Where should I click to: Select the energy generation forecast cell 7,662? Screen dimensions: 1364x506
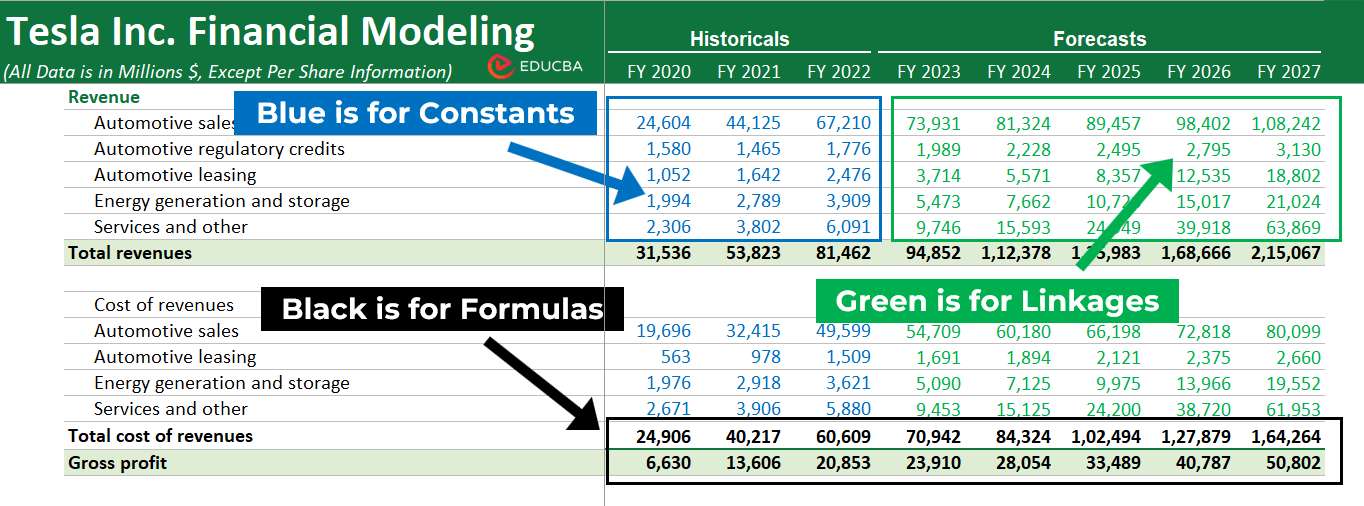click(1028, 202)
